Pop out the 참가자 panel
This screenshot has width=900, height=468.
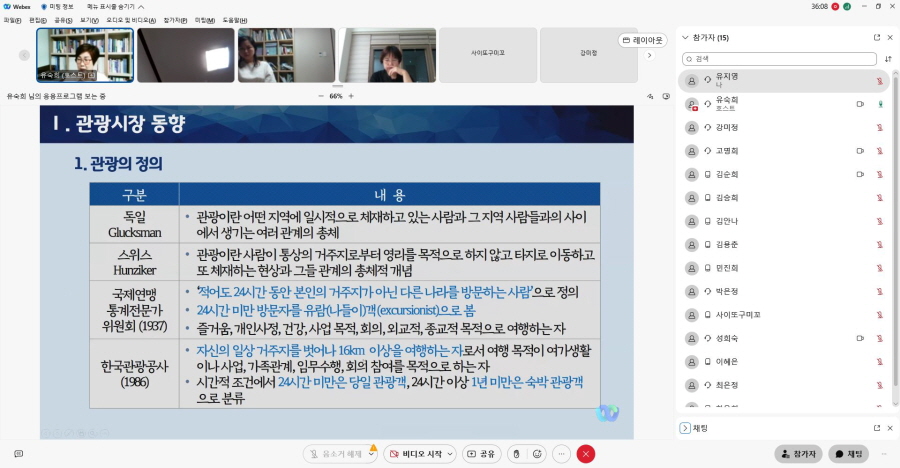click(876, 37)
